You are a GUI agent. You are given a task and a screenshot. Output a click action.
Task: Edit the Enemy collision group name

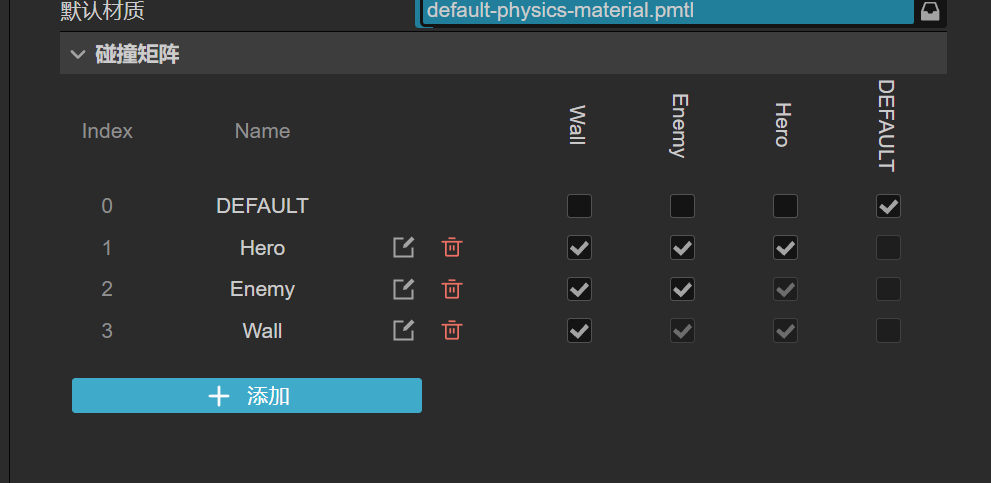coord(403,289)
